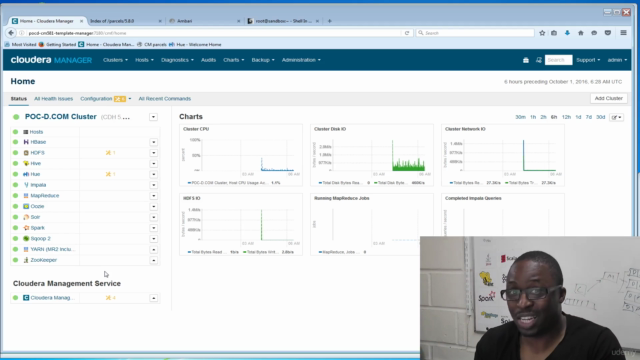Image resolution: width=640 pixels, height=360 pixels.
Task: Switch to the Ambari browser tab
Action: point(204,21)
